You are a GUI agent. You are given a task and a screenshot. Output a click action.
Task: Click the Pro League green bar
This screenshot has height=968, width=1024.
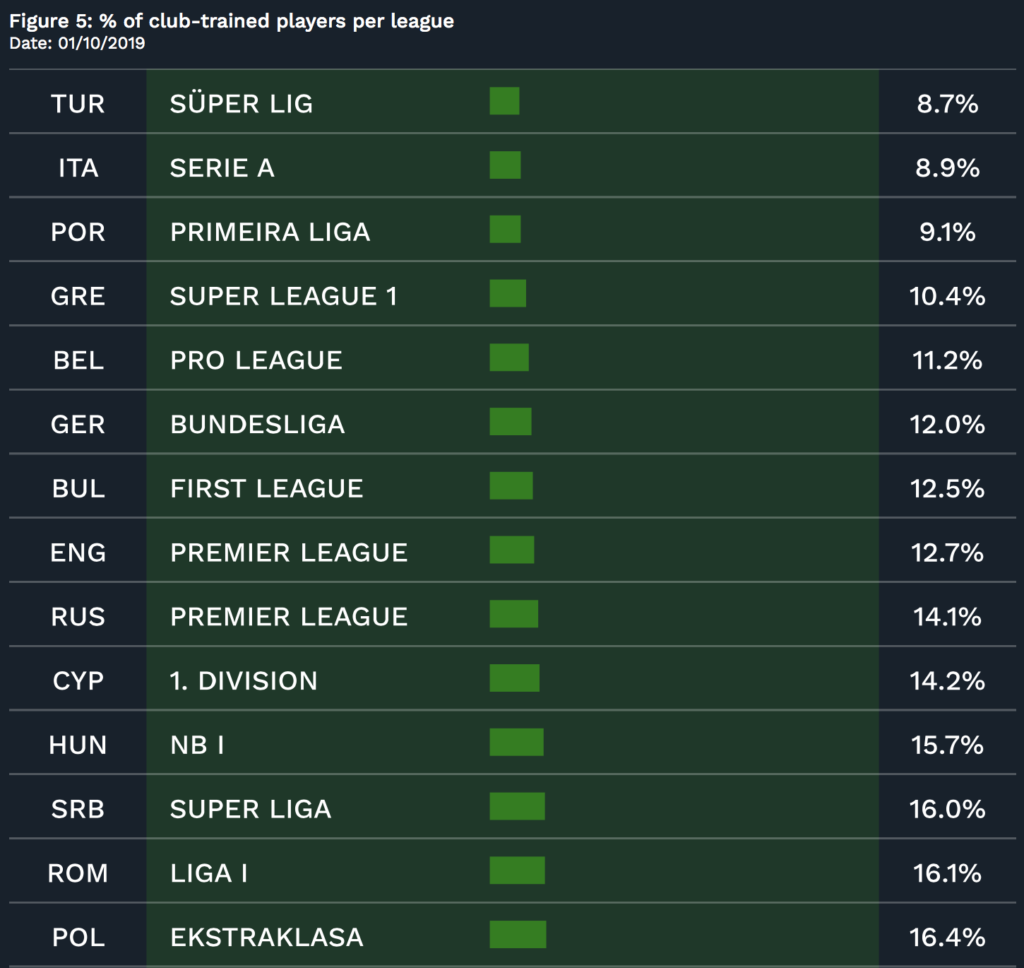(509, 358)
